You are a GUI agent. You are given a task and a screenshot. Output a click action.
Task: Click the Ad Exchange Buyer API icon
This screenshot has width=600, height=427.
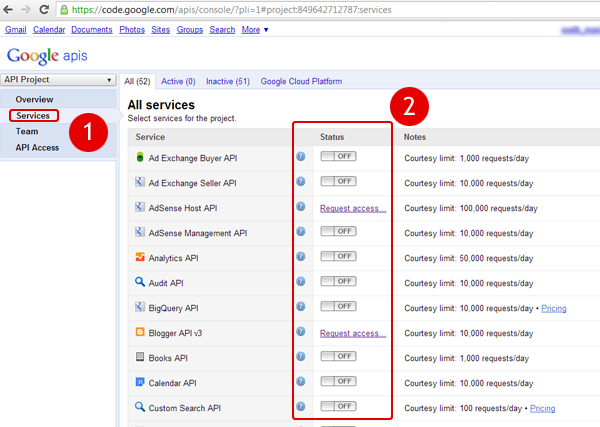pyautogui.click(x=140, y=157)
